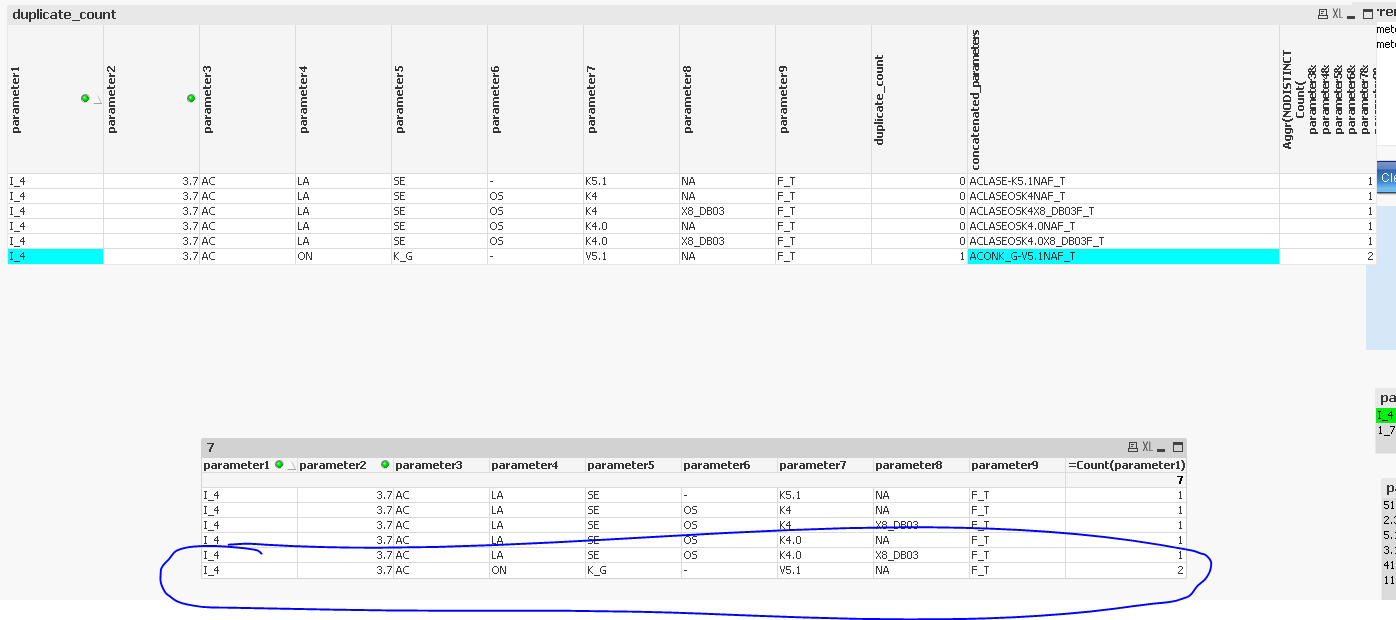Select K5.1 in duplicate_count table

click(x=631, y=181)
